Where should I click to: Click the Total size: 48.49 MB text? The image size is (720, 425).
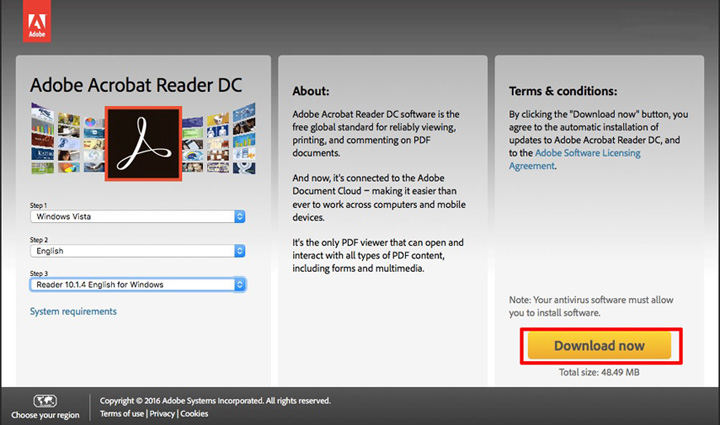coord(599,372)
